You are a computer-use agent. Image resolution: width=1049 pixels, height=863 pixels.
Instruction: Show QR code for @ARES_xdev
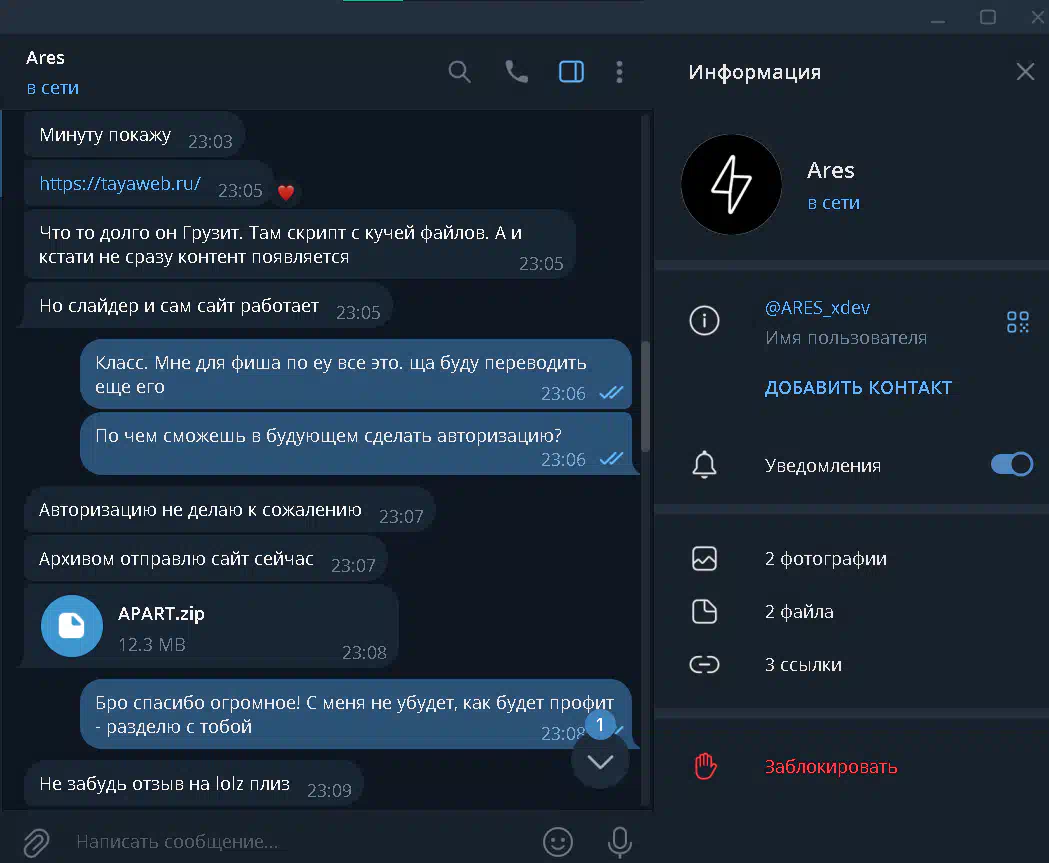point(1018,322)
